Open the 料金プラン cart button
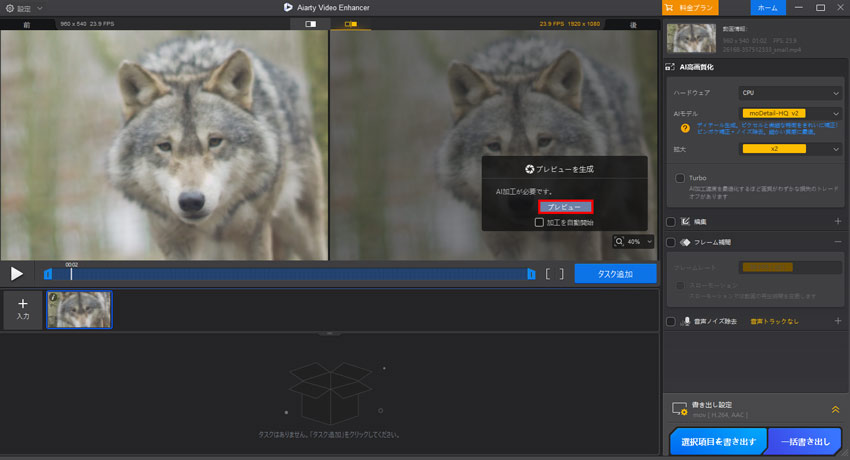850x460 pixels. click(690, 8)
